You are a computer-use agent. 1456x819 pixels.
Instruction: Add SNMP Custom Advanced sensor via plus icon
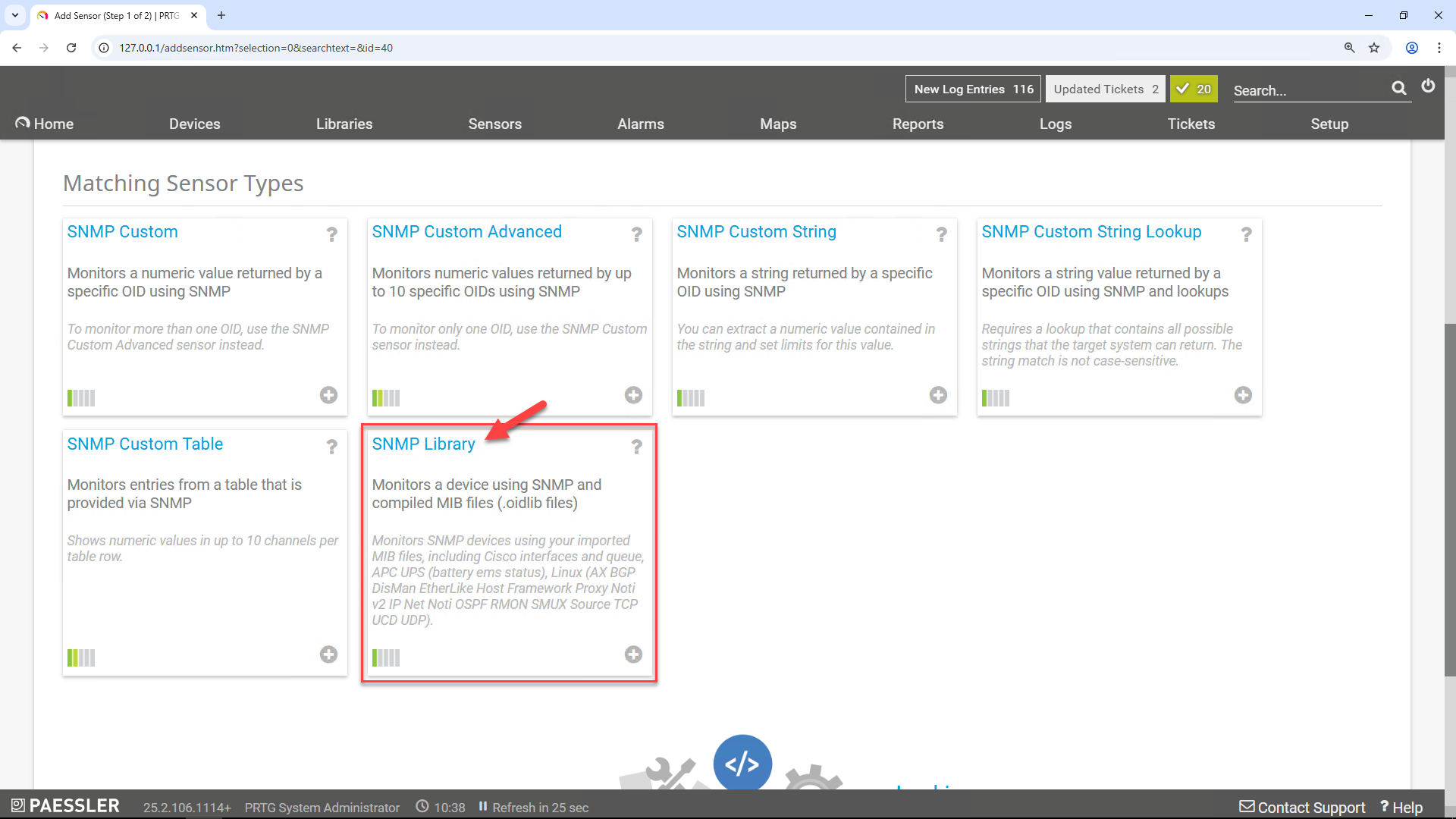point(633,395)
